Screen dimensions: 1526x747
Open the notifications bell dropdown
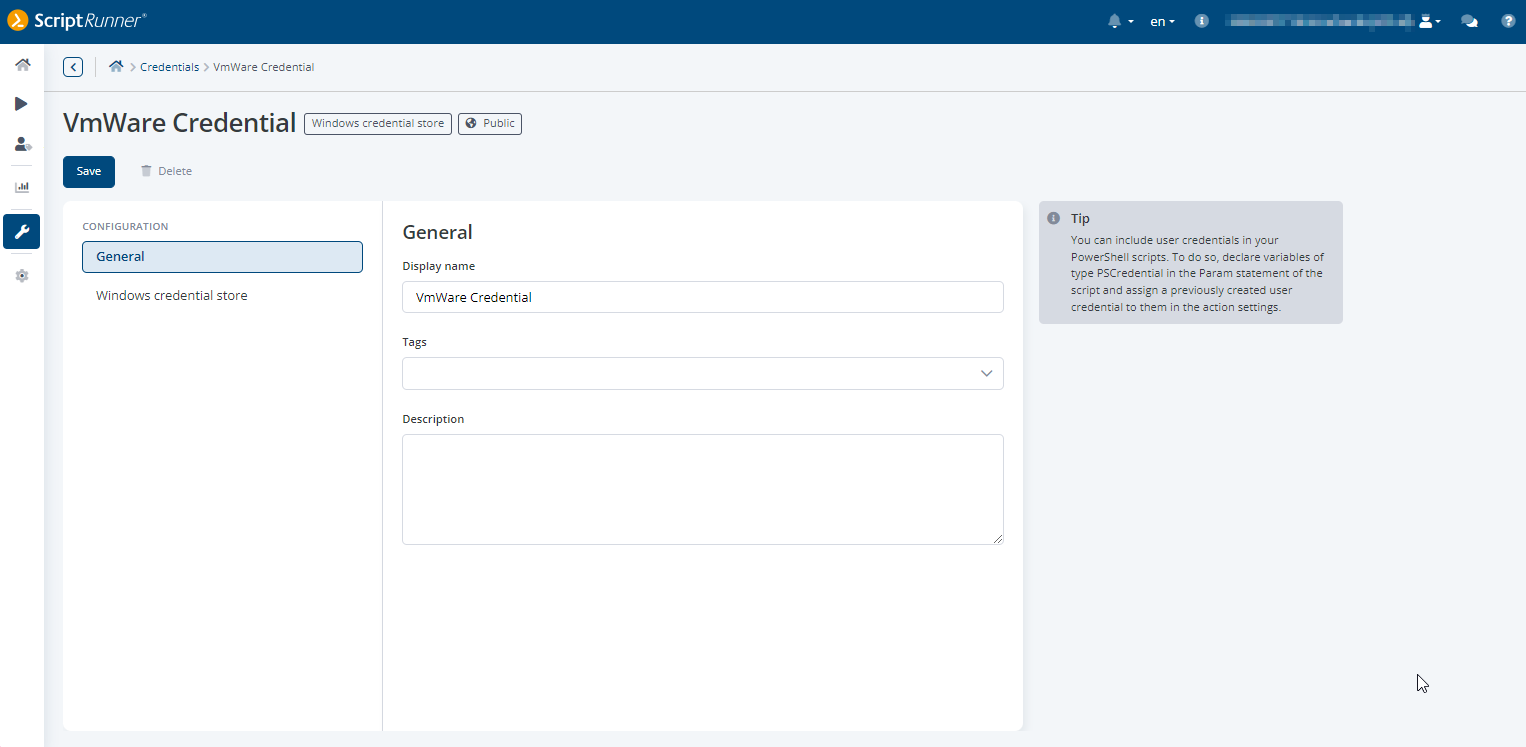(1120, 21)
